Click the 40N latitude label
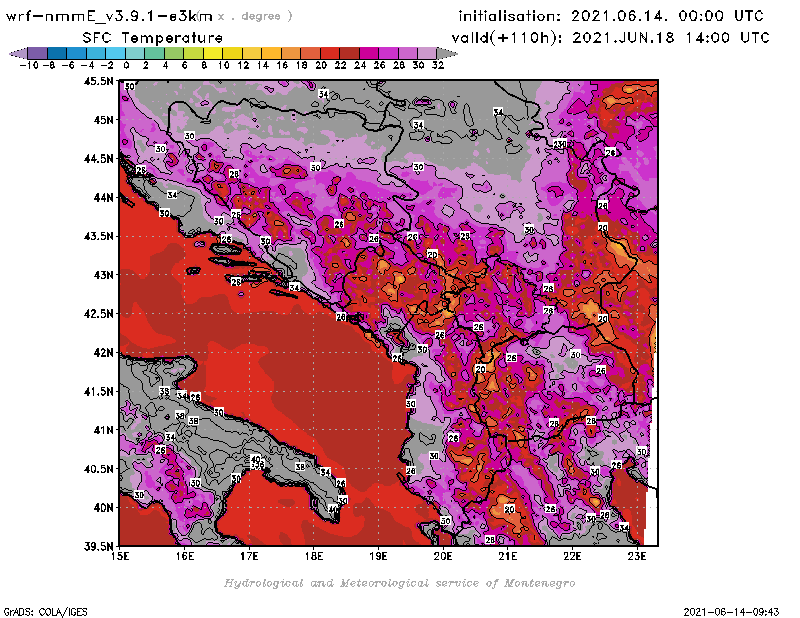This screenshot has height=618, width=800. pos(103,508)
